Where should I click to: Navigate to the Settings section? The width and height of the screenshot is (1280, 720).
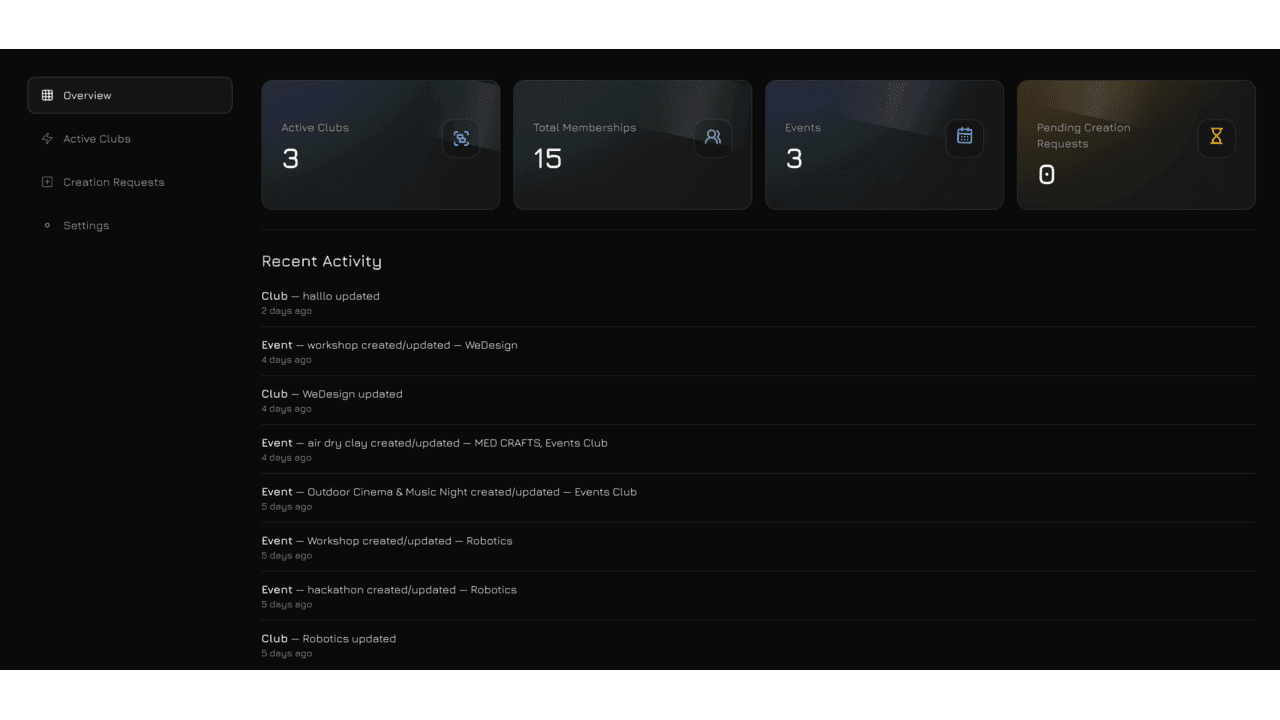(86, 225)
